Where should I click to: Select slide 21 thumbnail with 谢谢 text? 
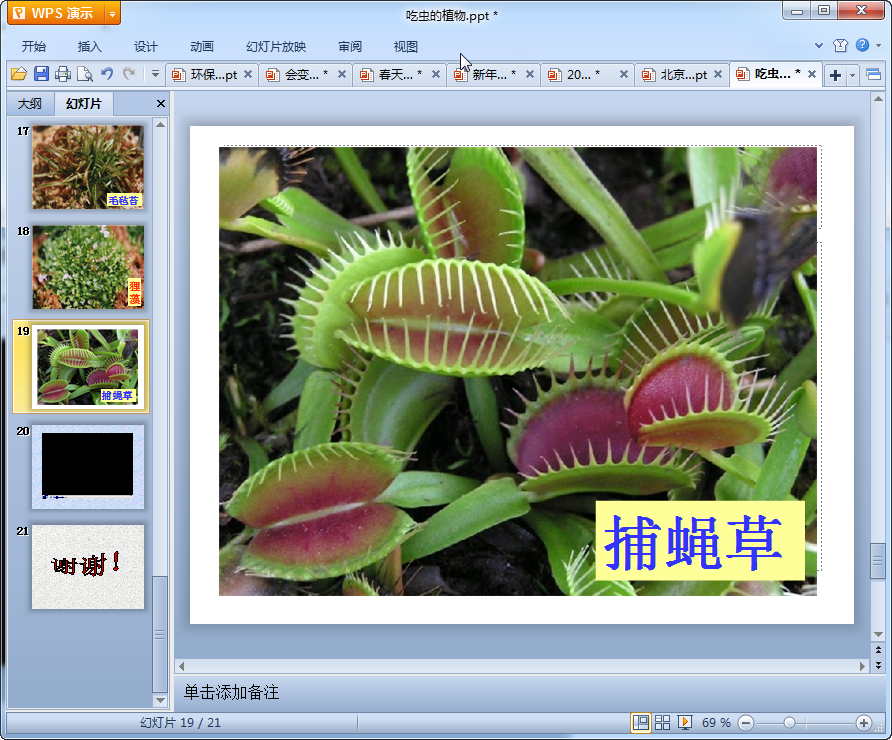coord(88,567)
